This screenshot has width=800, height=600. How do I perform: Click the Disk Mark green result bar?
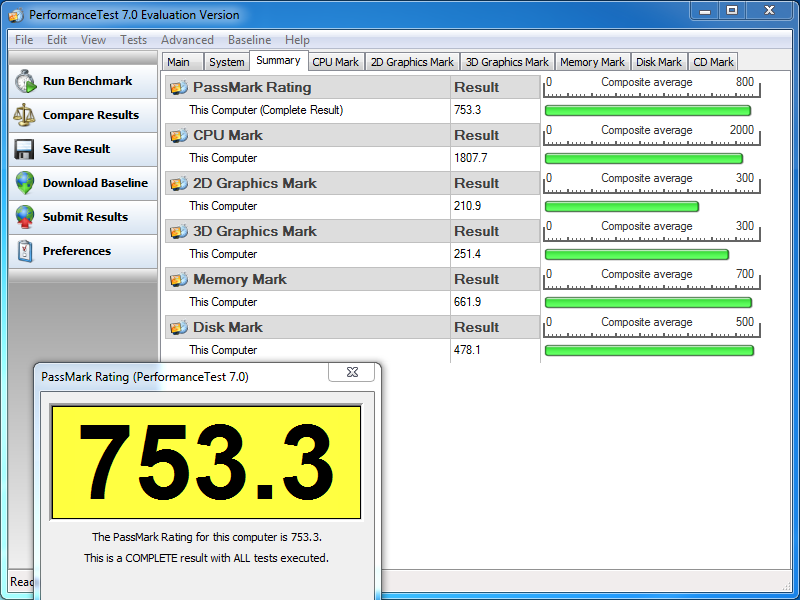(x=649, y=351)
